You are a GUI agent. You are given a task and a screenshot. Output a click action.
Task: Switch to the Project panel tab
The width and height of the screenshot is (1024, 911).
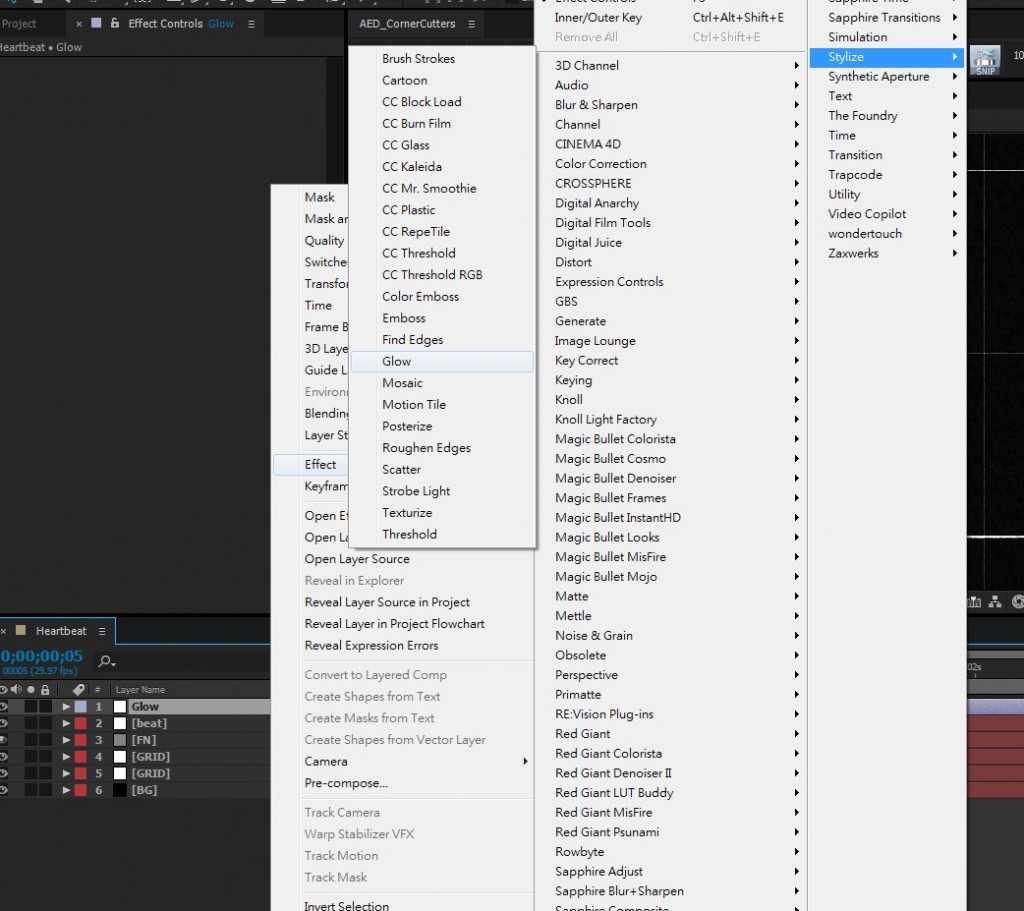19,23
